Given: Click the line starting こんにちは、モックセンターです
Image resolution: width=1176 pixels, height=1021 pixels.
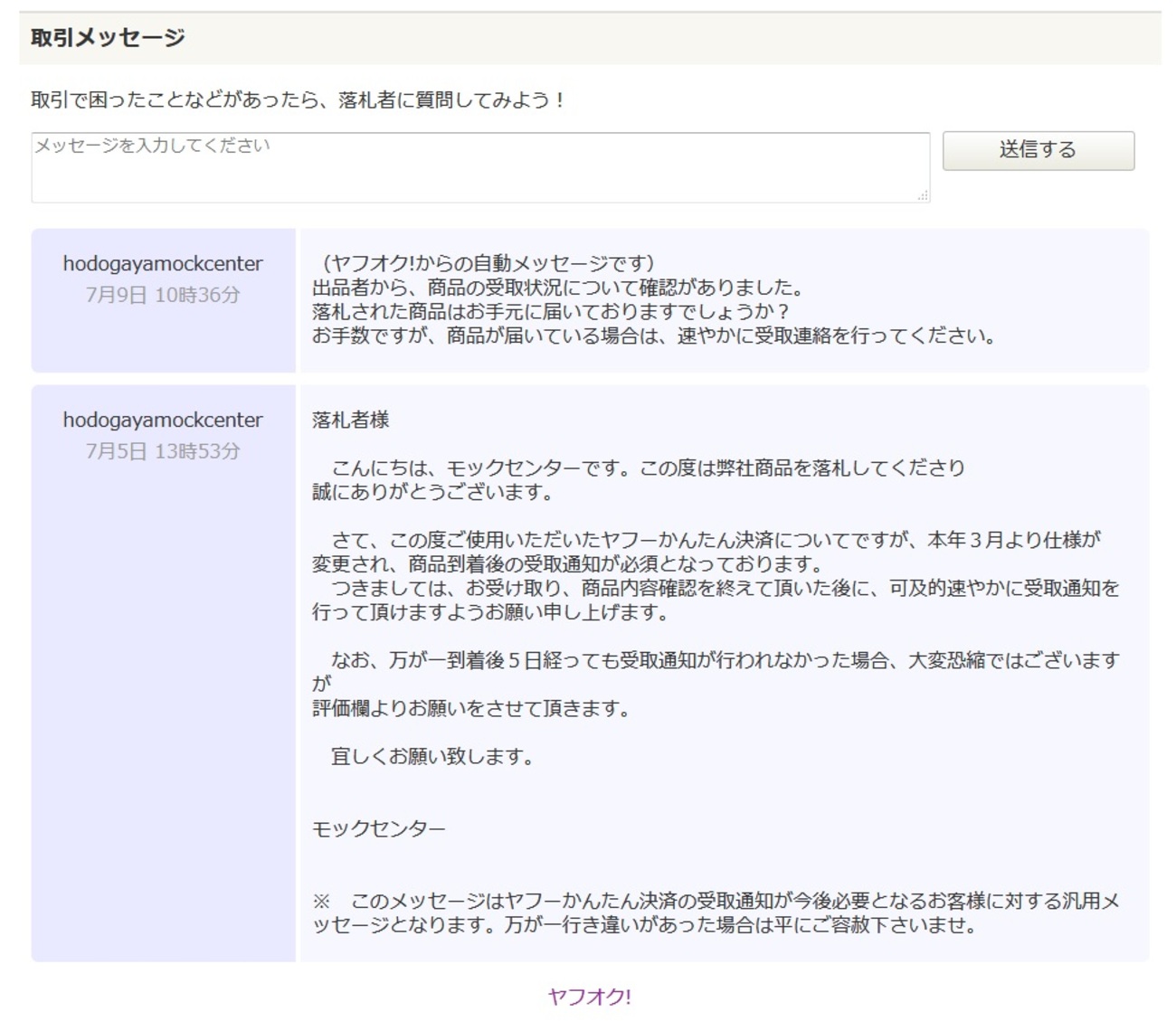Looking at the screenshot, I should point(648,468).
